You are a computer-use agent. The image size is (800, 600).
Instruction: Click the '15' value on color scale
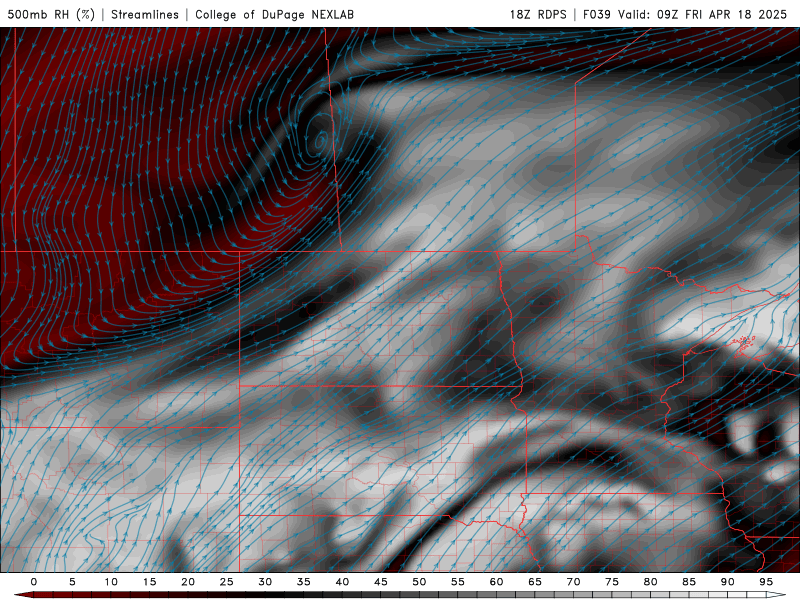[149, 582]
